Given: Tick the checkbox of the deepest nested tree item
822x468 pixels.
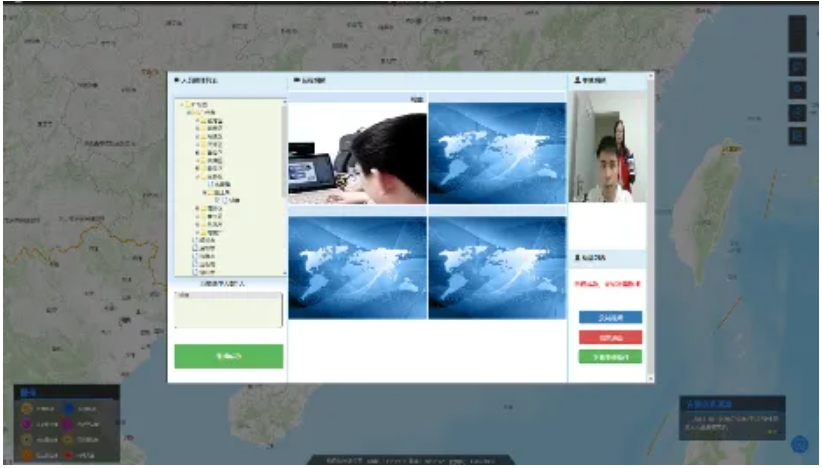Looking at the screenshot, I should 218,200.
